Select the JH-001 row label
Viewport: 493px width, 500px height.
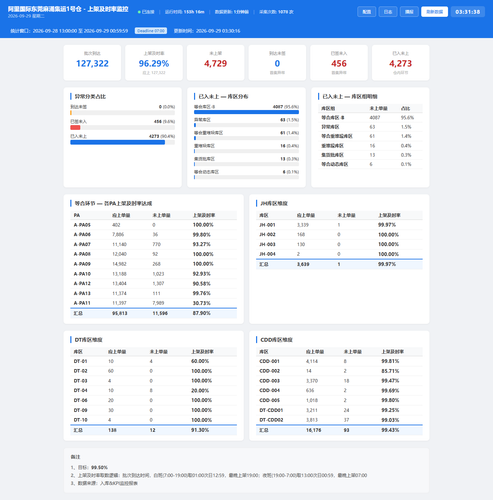[267, 225]
